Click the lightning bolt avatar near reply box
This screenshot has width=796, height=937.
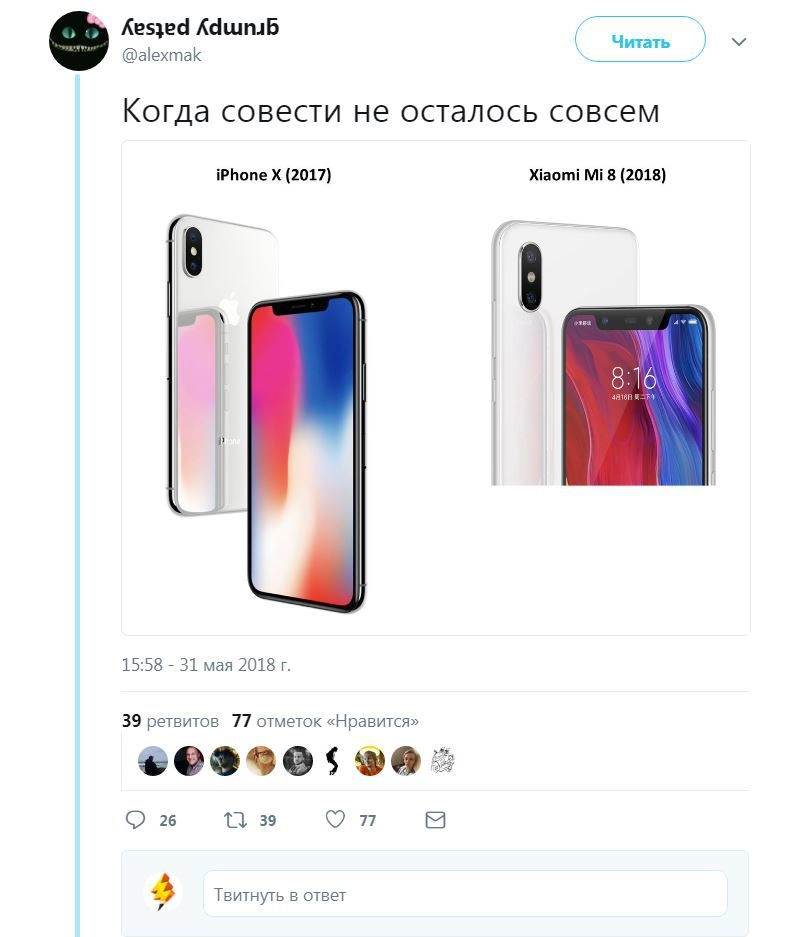(x=163, y=891)
